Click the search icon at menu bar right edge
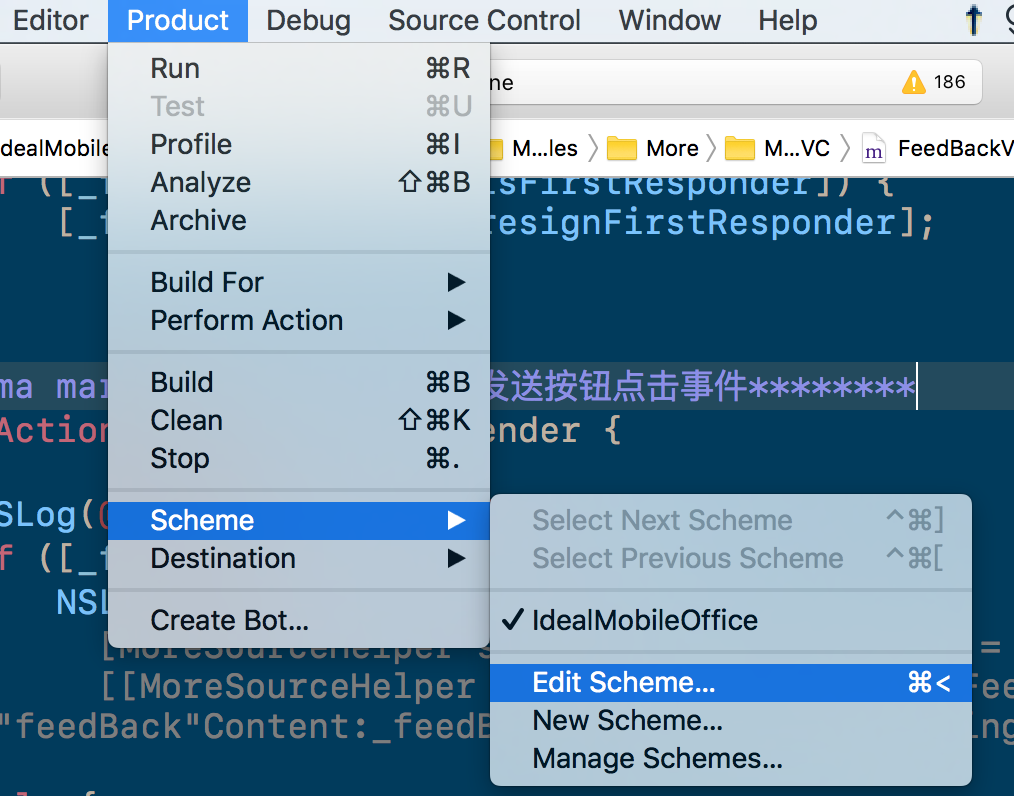The width and height of the screenshot is (1014, 796). pos(1007,19)
